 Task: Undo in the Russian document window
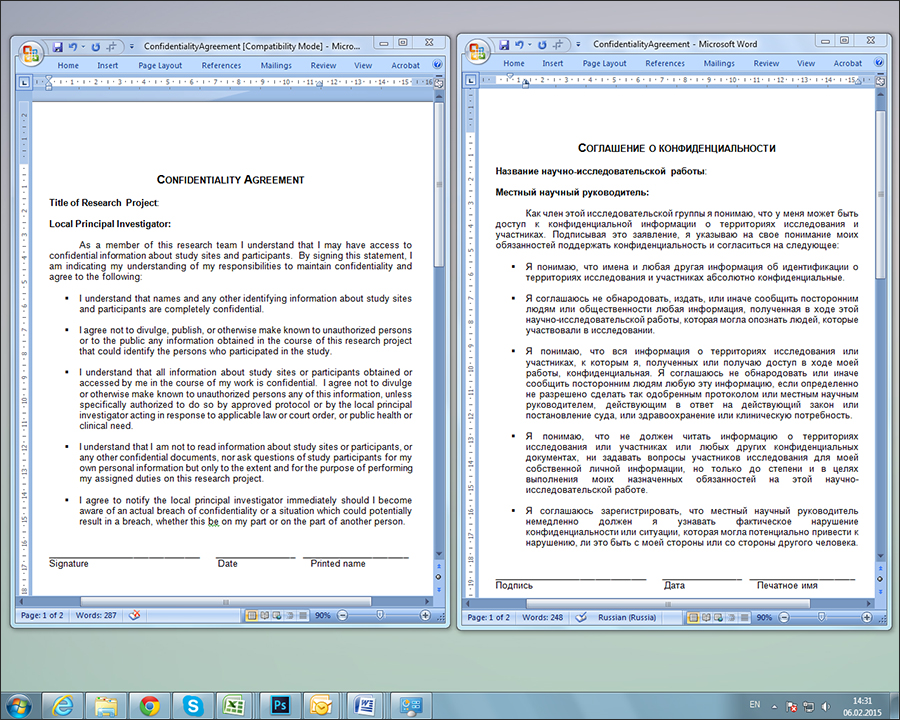pos(519,45)
